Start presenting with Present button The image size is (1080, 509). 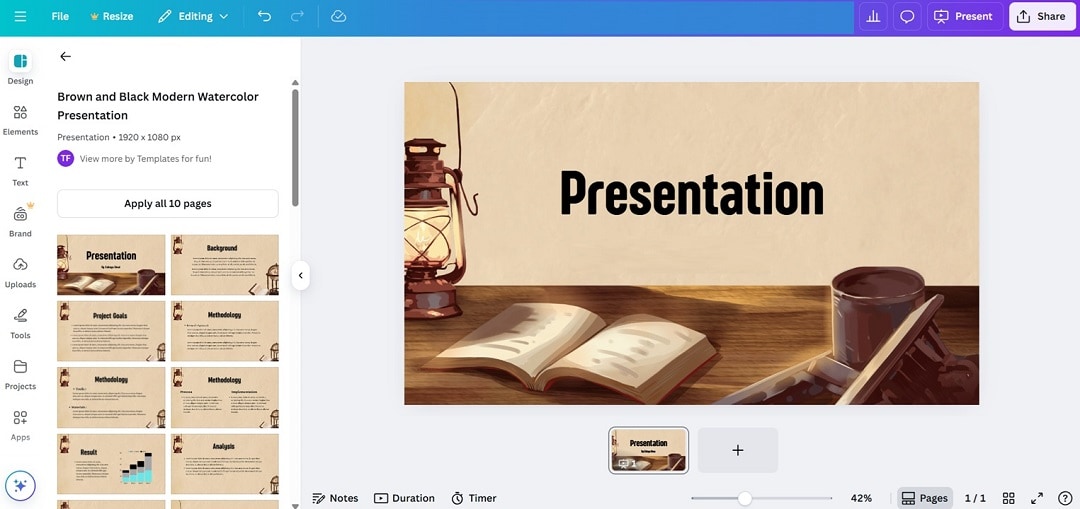pyautogui.click(x=964, y=16)
